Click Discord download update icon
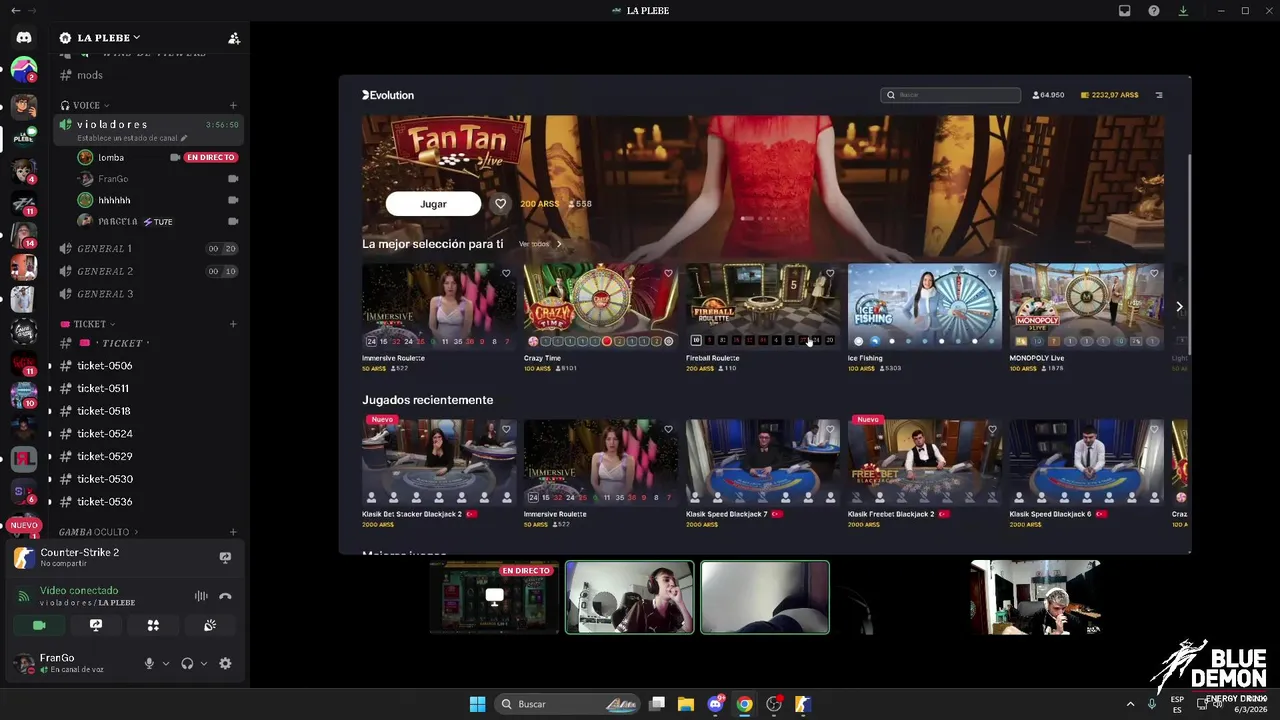1280x720 pixels. pos(1183,10)
